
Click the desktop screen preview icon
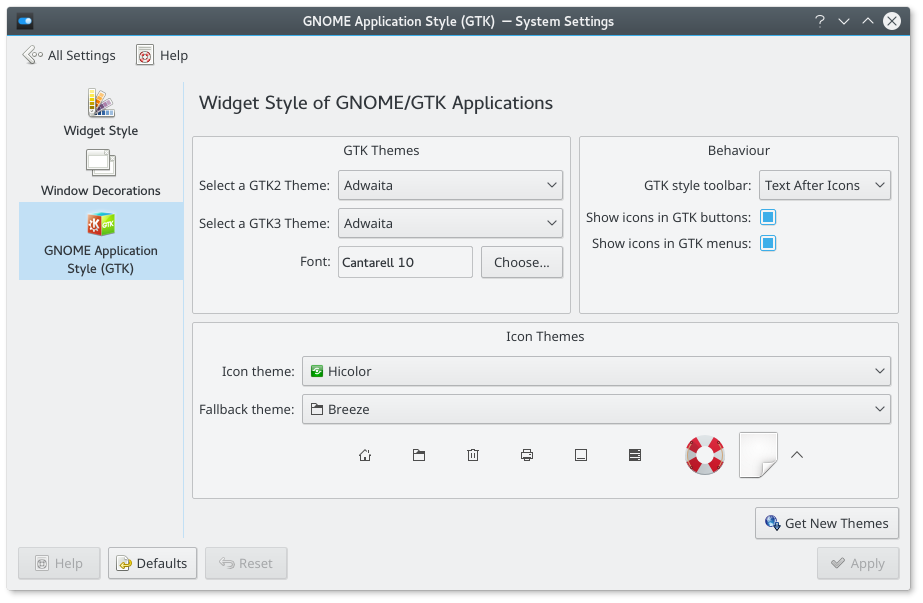pos(581,455)
